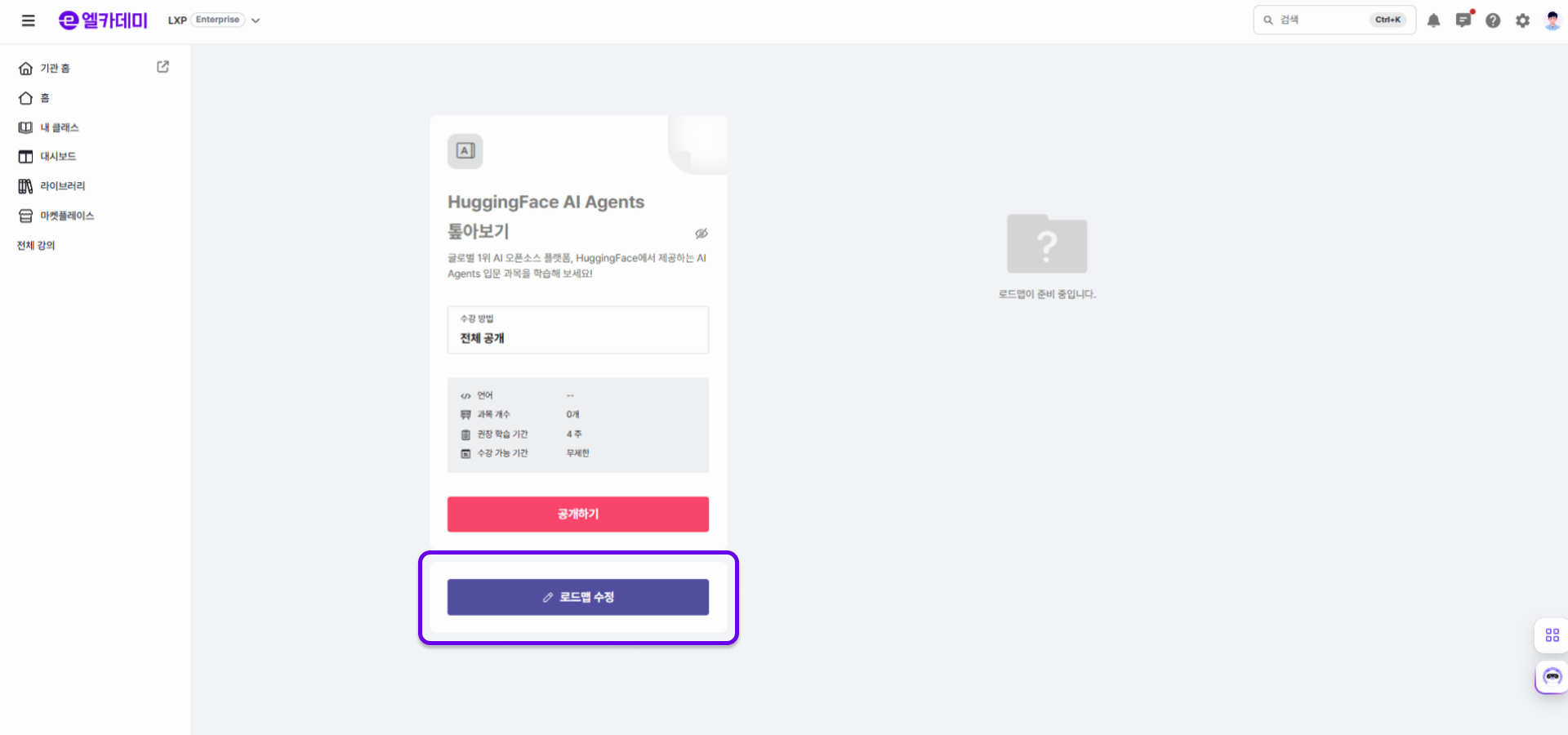Open 내 클래스 in sidebar
This screenshot has height=735, width=1568.
(x=59, y=127)
